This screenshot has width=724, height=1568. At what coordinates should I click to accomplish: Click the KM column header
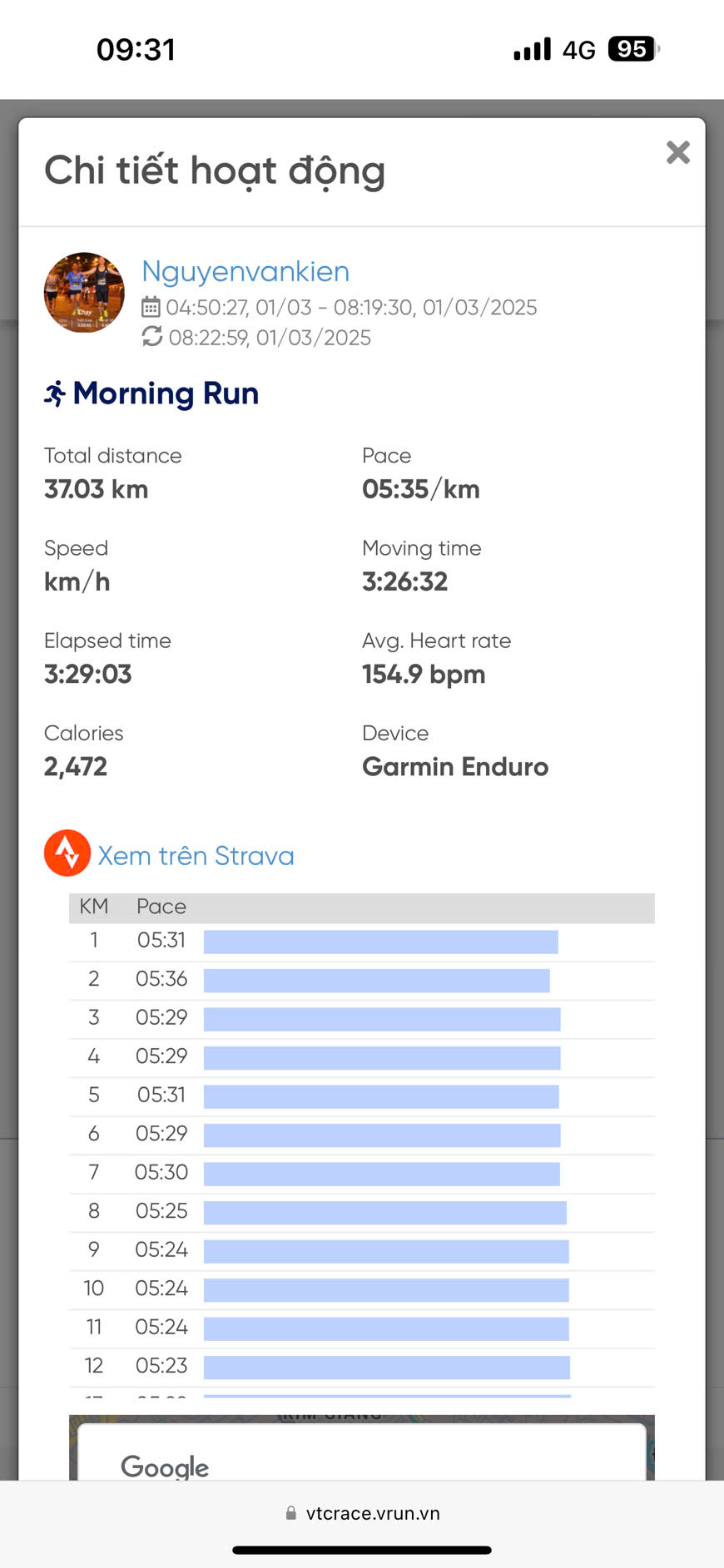(x=93, y=907)
